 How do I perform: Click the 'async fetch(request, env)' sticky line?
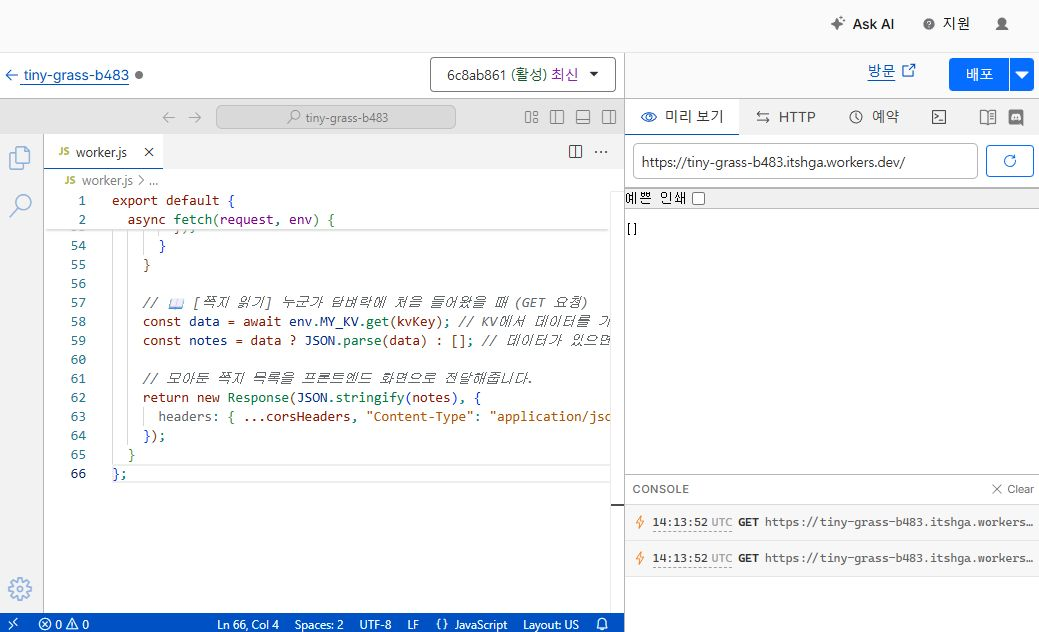231,219
